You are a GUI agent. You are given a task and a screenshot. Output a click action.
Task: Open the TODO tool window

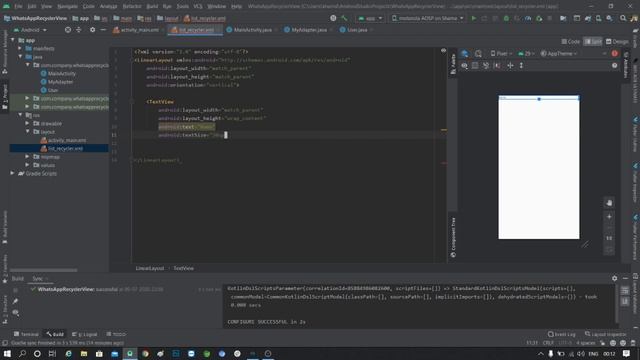coord(116,334)
